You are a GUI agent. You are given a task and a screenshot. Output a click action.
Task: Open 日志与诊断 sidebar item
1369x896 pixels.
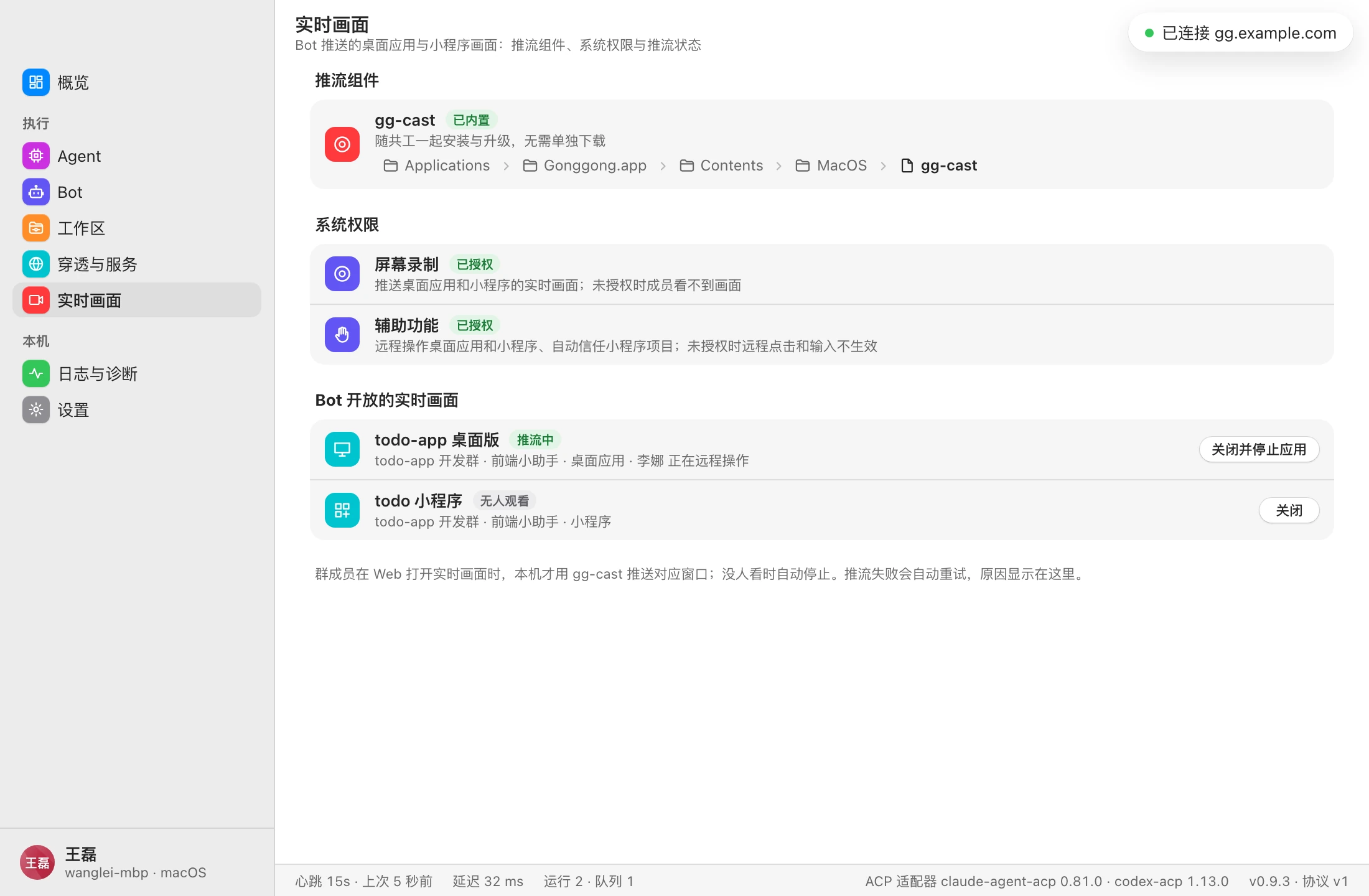[137, 373]
